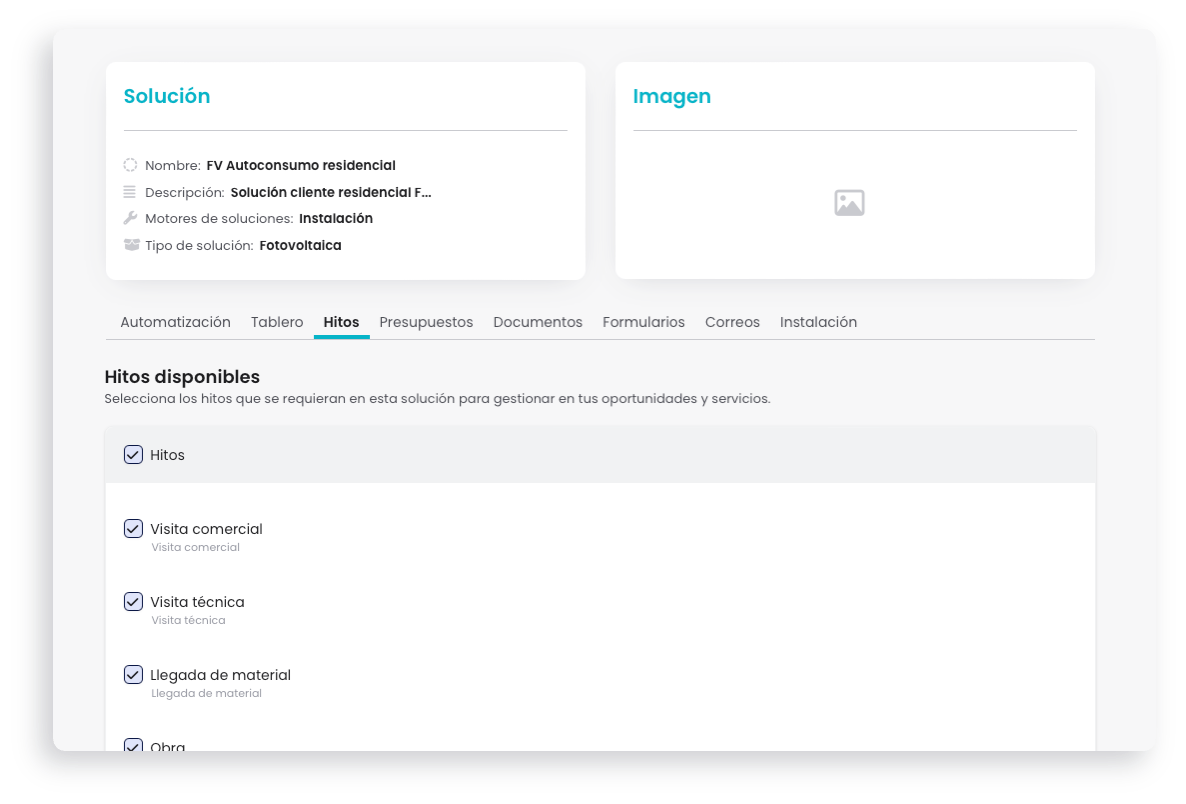
Task: Select the Hitos tab
Action: click(x=341, y=322)
